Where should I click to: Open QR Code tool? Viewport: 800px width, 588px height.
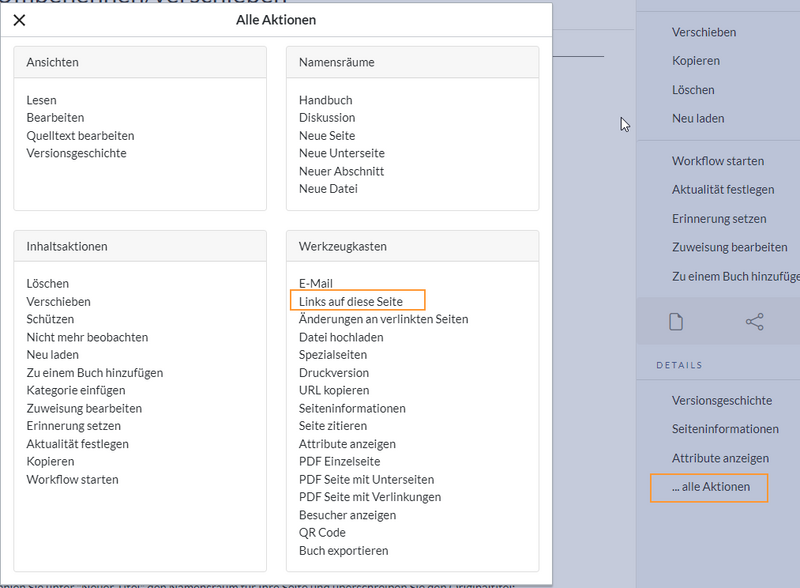click(x=322, y=532)
